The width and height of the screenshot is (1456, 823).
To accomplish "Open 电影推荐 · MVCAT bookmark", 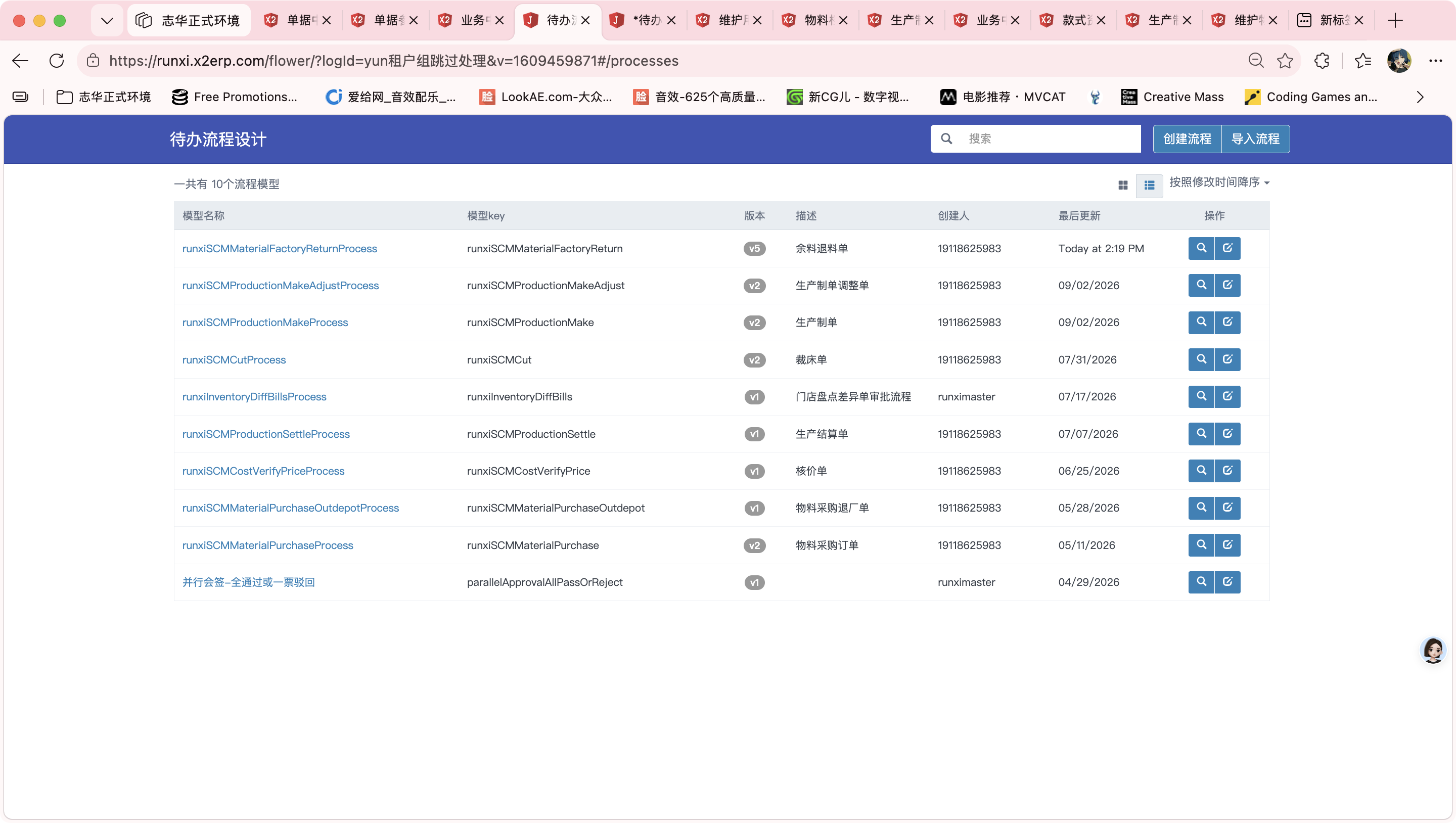I will pyautogui.click(x=1003, y=97).
